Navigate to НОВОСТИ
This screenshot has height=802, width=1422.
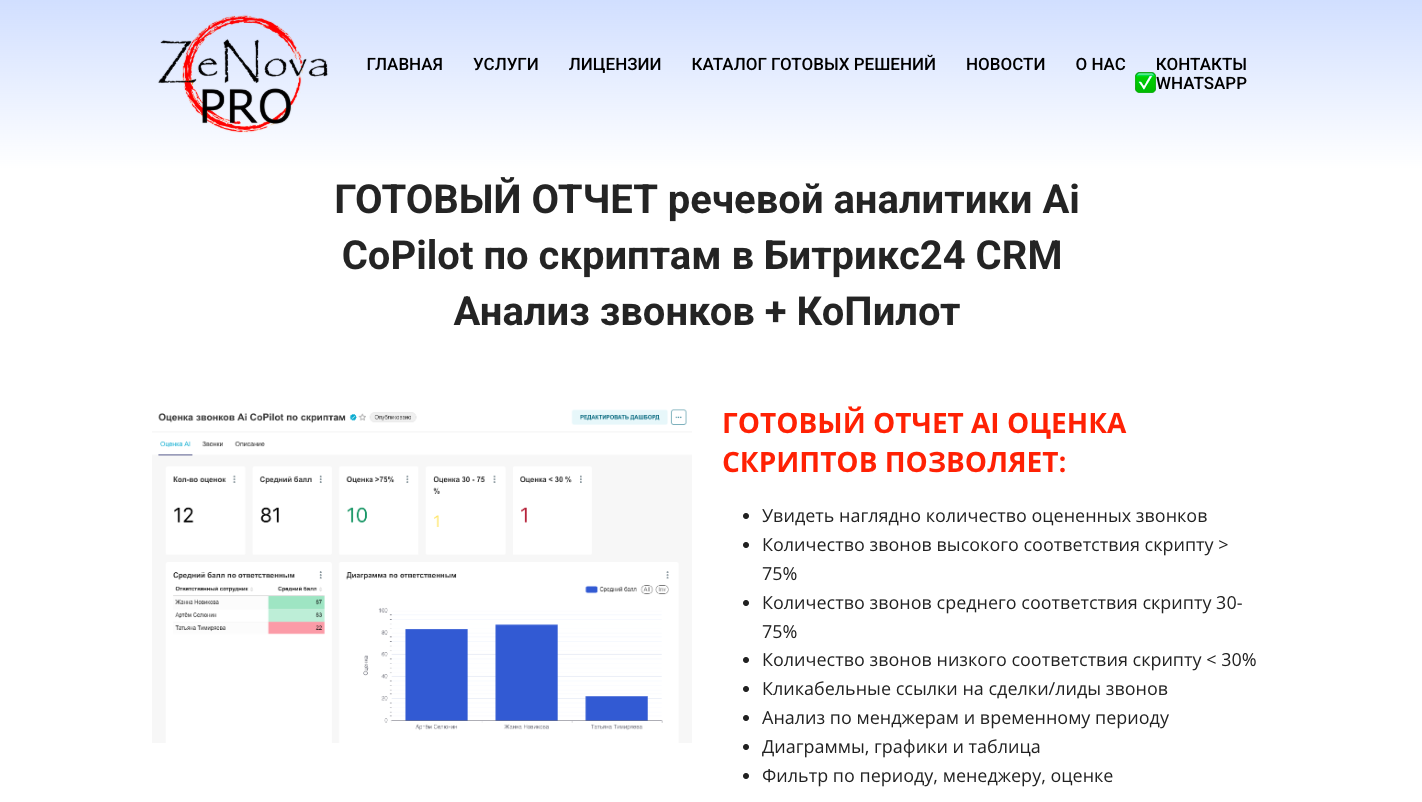[1005, 64]
